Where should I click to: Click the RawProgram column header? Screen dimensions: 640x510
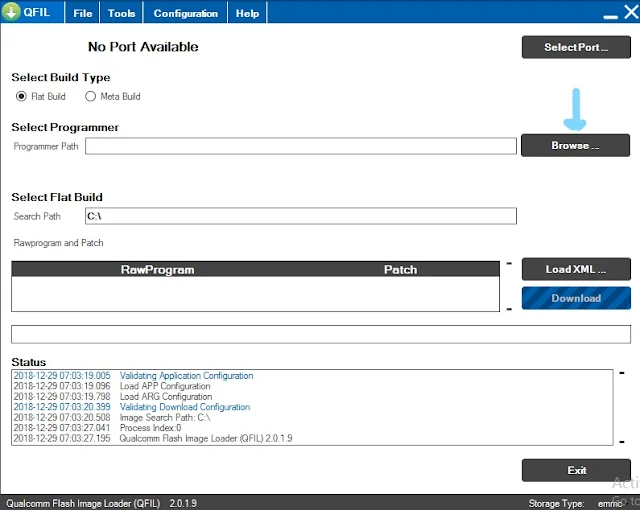tap(158, 270)
